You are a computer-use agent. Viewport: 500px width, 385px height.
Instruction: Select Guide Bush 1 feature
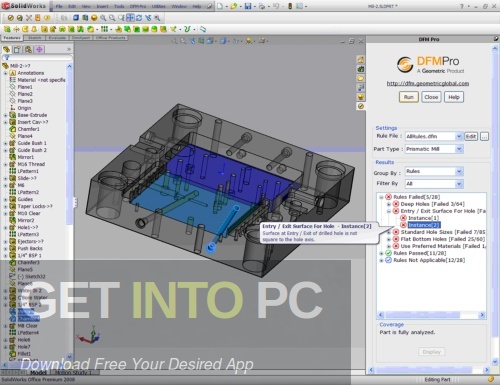pos(32,143)
